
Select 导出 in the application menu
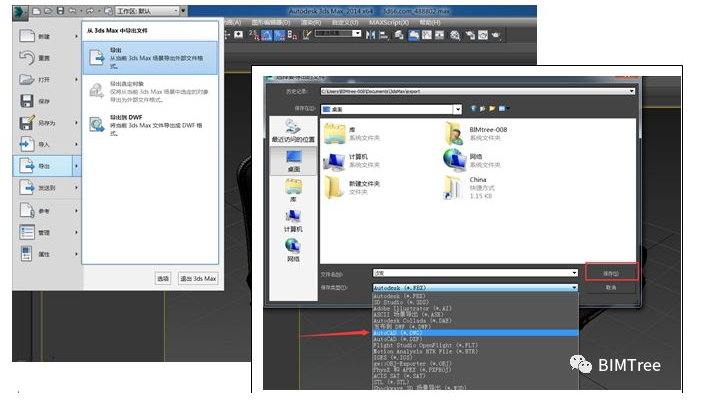pyautogui.click(x=46, y=166)
